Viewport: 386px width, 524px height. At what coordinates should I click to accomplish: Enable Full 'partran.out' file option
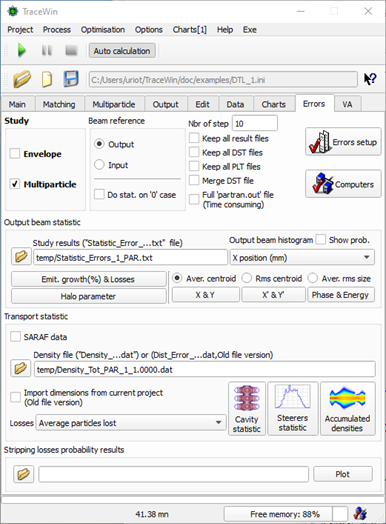coord(194,199)
